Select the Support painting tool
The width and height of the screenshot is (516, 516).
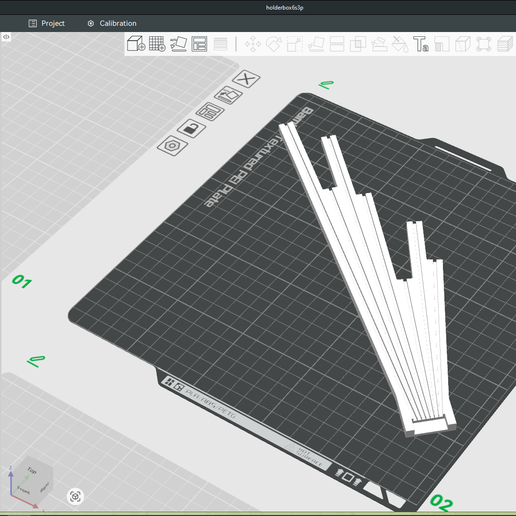tap(379, 44)
